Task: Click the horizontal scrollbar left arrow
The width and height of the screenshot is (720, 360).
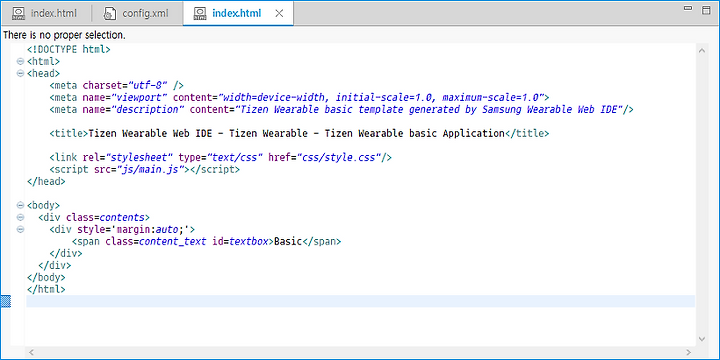Action: coord(31,352)
